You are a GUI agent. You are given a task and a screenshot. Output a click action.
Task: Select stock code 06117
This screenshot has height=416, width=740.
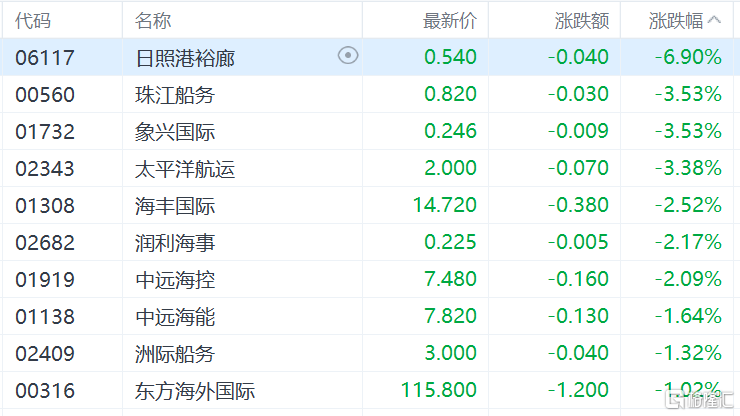(45, 58)
